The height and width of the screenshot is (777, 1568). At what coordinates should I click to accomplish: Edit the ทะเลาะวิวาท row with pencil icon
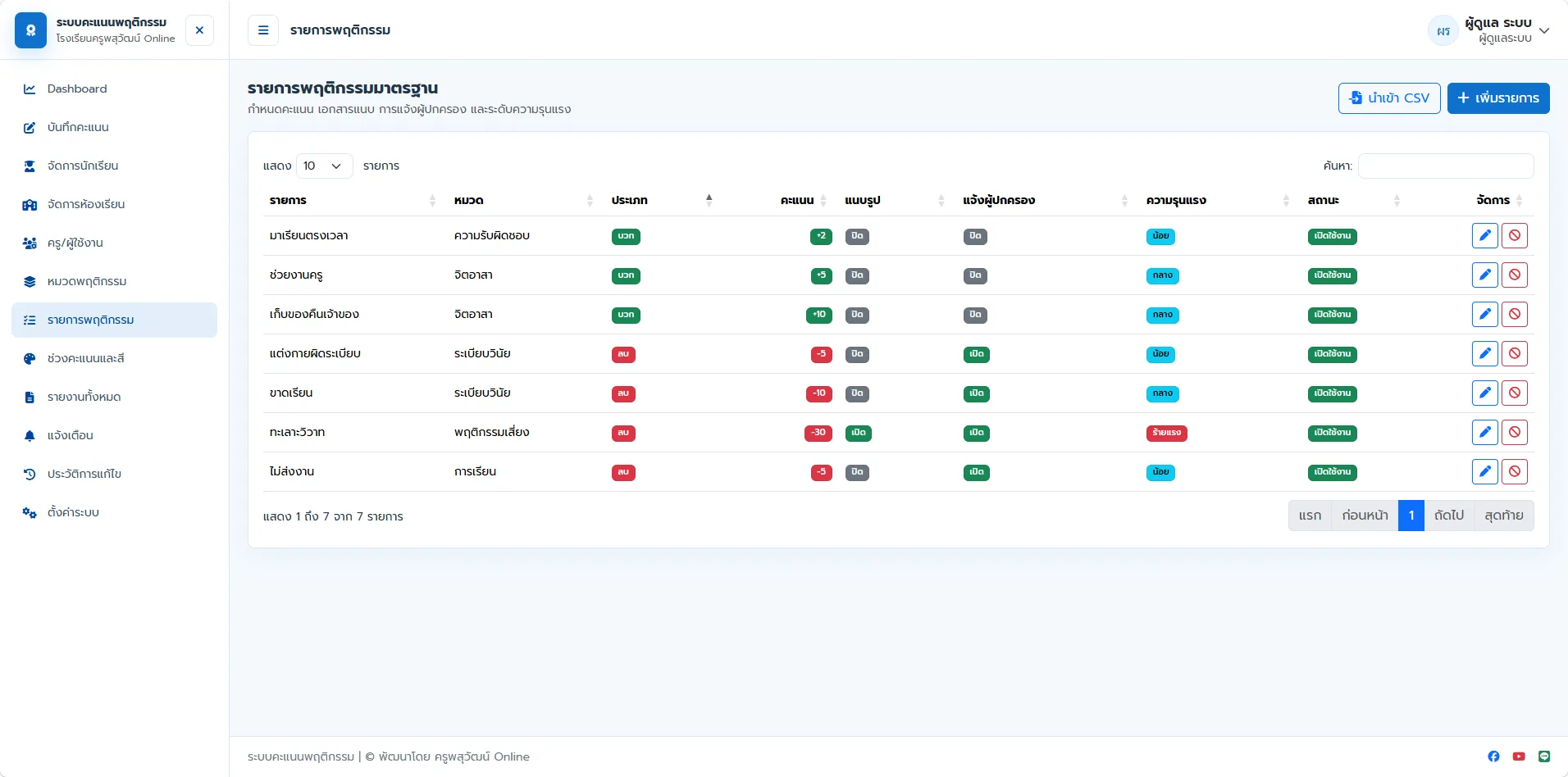1484,433
